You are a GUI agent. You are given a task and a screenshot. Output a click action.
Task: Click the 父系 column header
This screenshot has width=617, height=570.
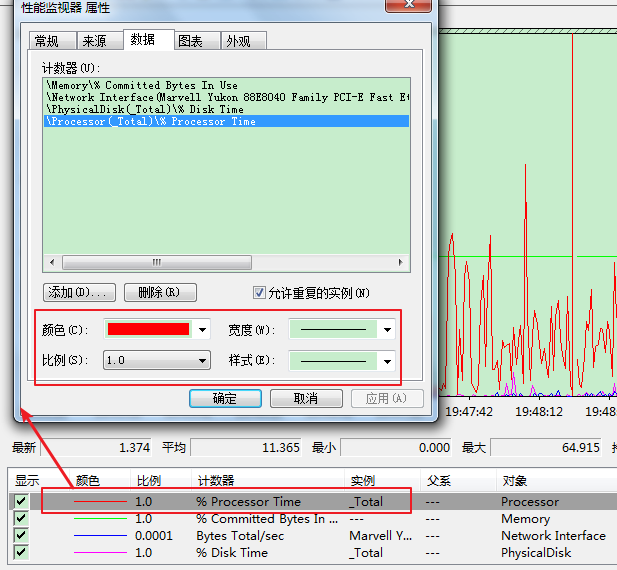click(458, 480)
